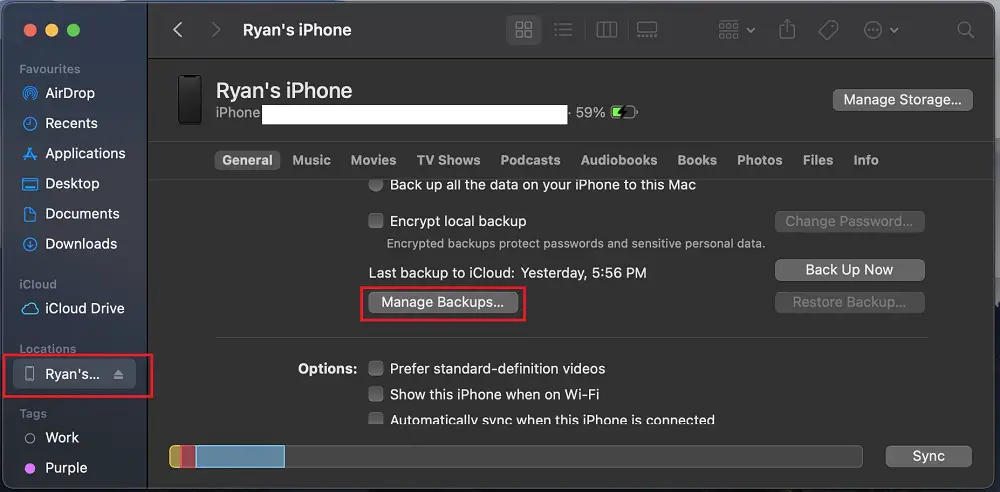The image size is (1000, 492).
Task: Enable Automatically sync when iPhone is connected
Action: coord(376,420)
